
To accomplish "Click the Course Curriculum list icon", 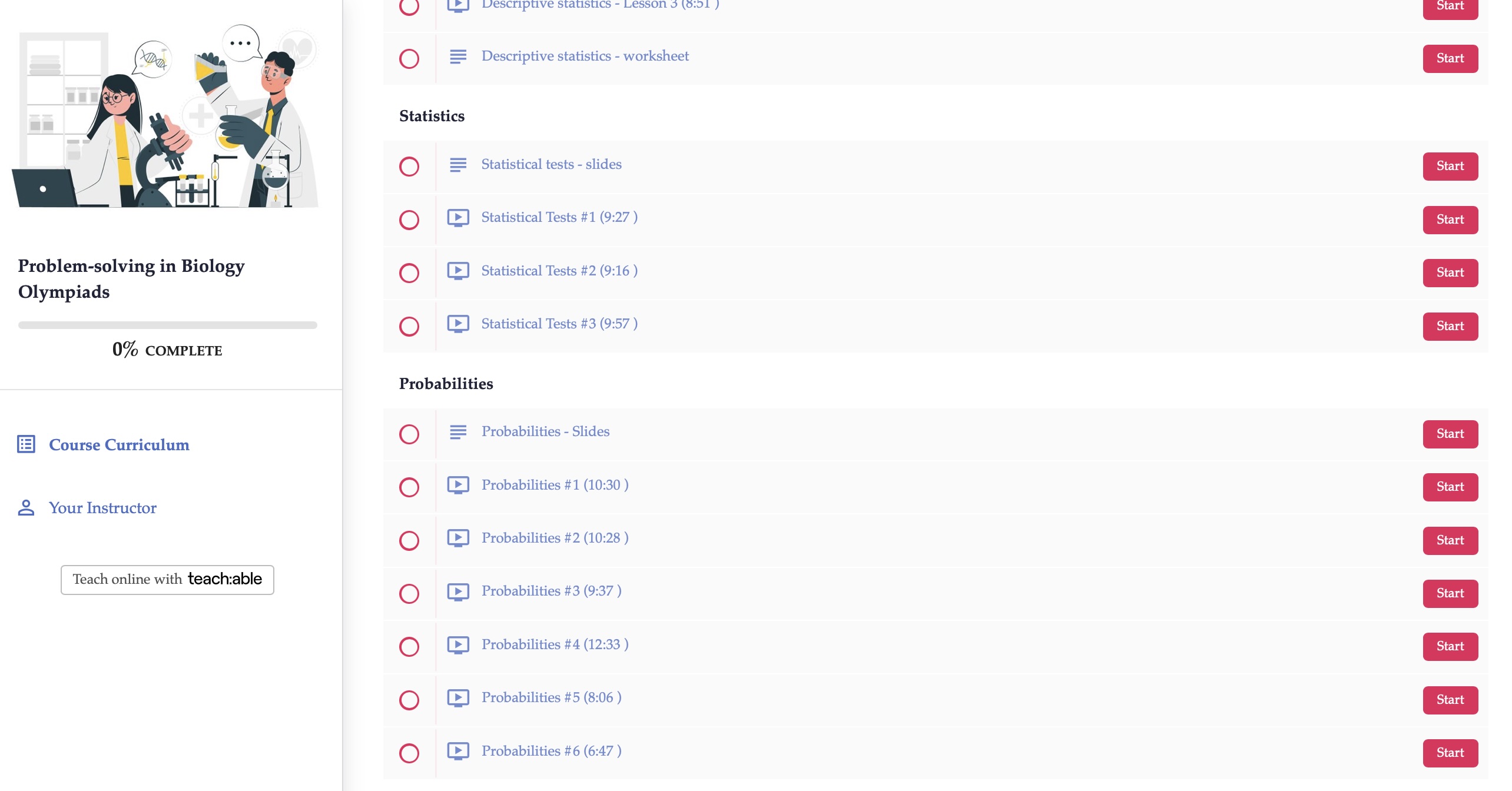I will pos(26,444).
